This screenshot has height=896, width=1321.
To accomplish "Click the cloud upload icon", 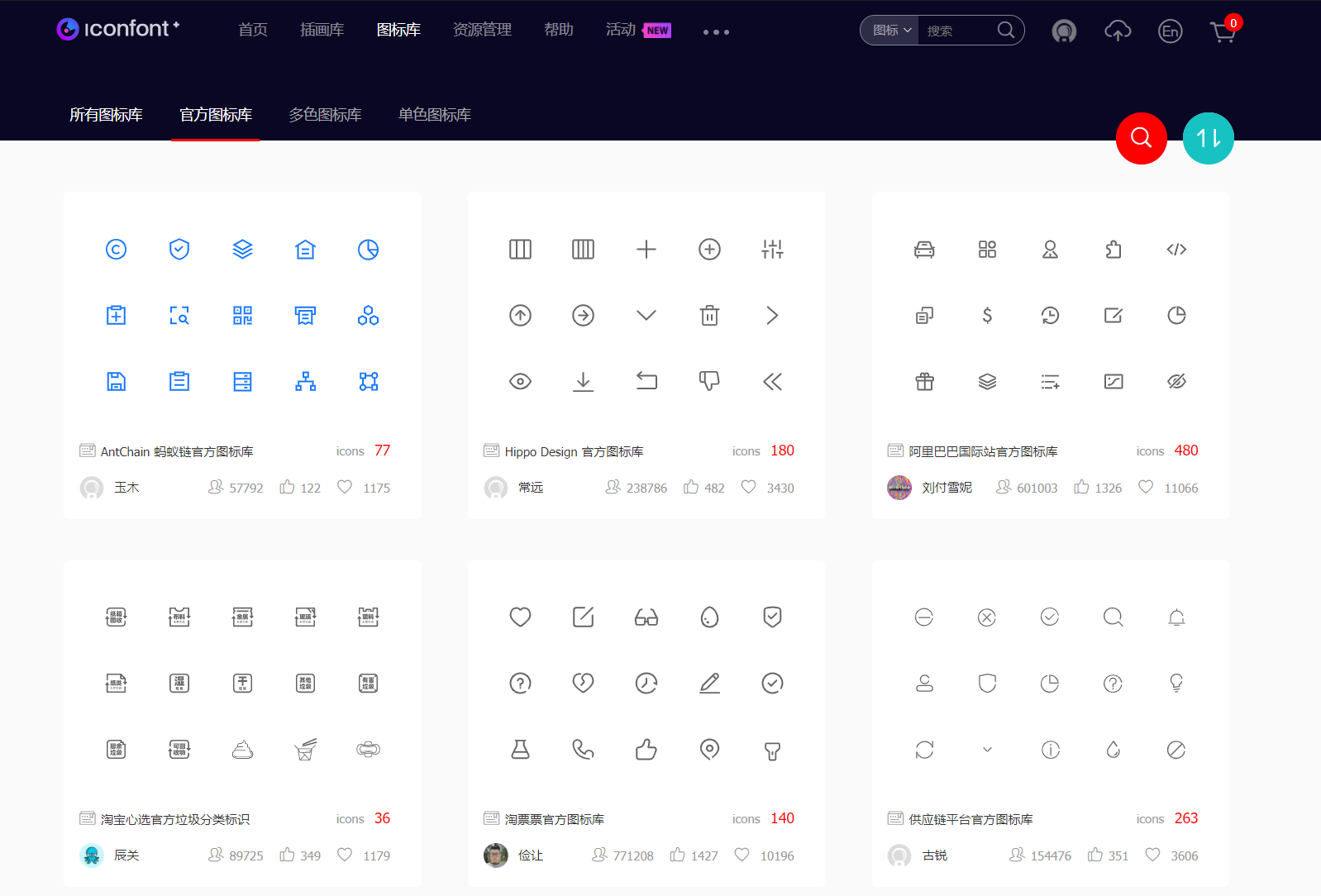I will tap(1118, 31).
